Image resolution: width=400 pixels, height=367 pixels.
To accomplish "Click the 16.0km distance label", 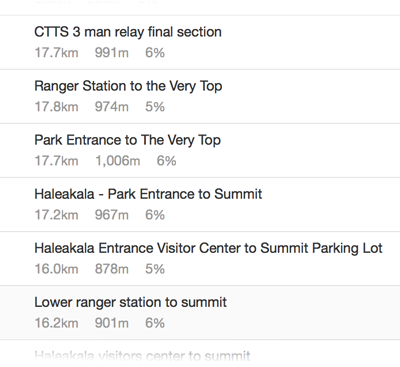I will pos(56,269).
